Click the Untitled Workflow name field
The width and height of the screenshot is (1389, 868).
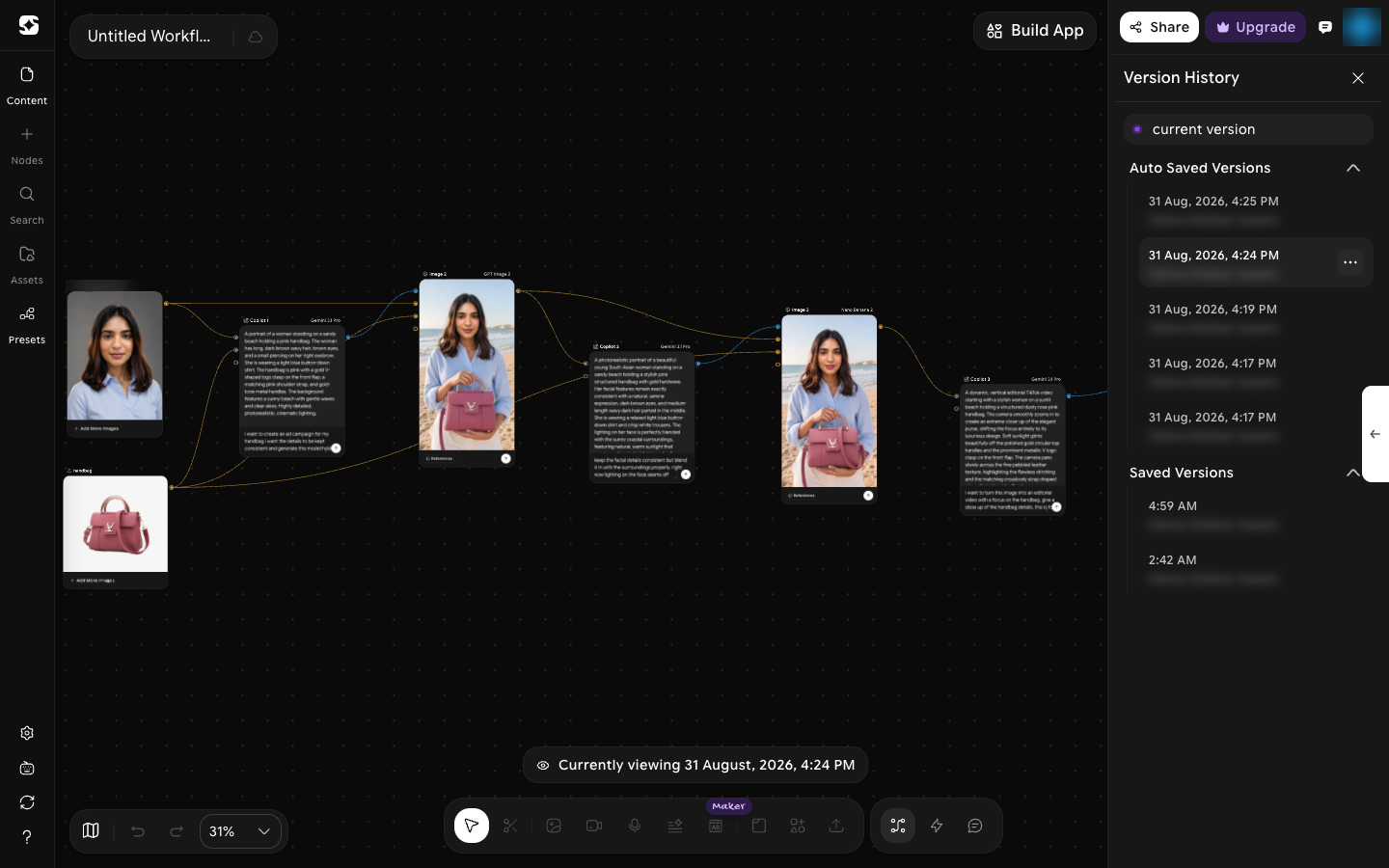pyautogui.click(x=149, y=37)
